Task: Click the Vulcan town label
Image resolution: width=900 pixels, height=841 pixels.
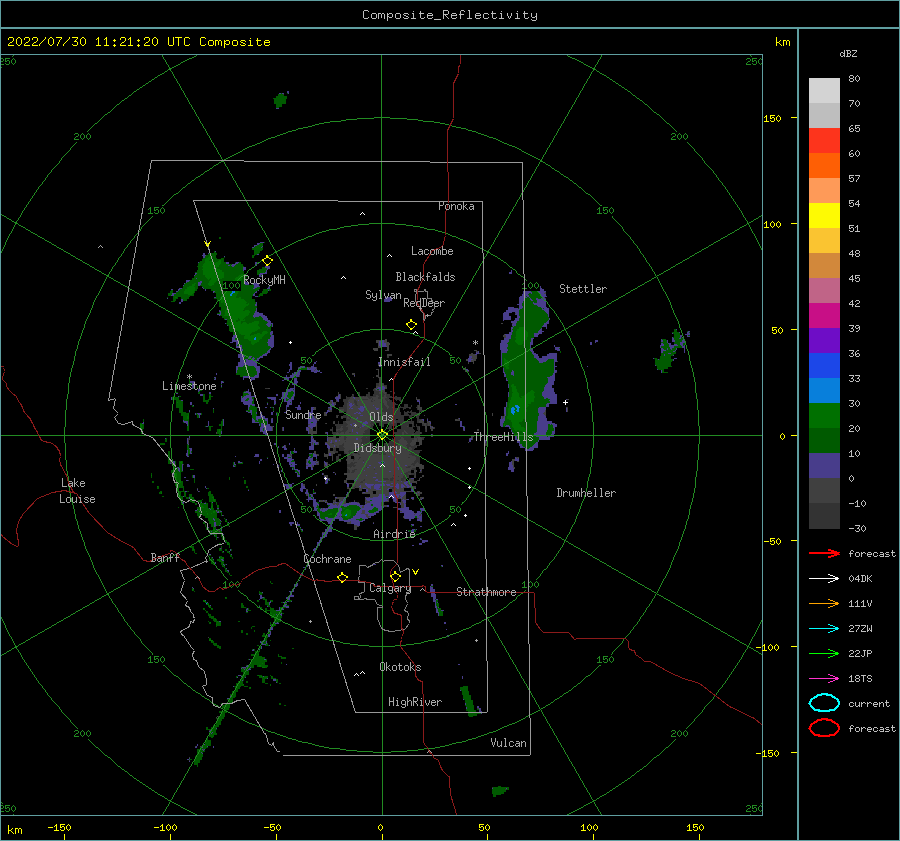Action: [x=508, y=743]
